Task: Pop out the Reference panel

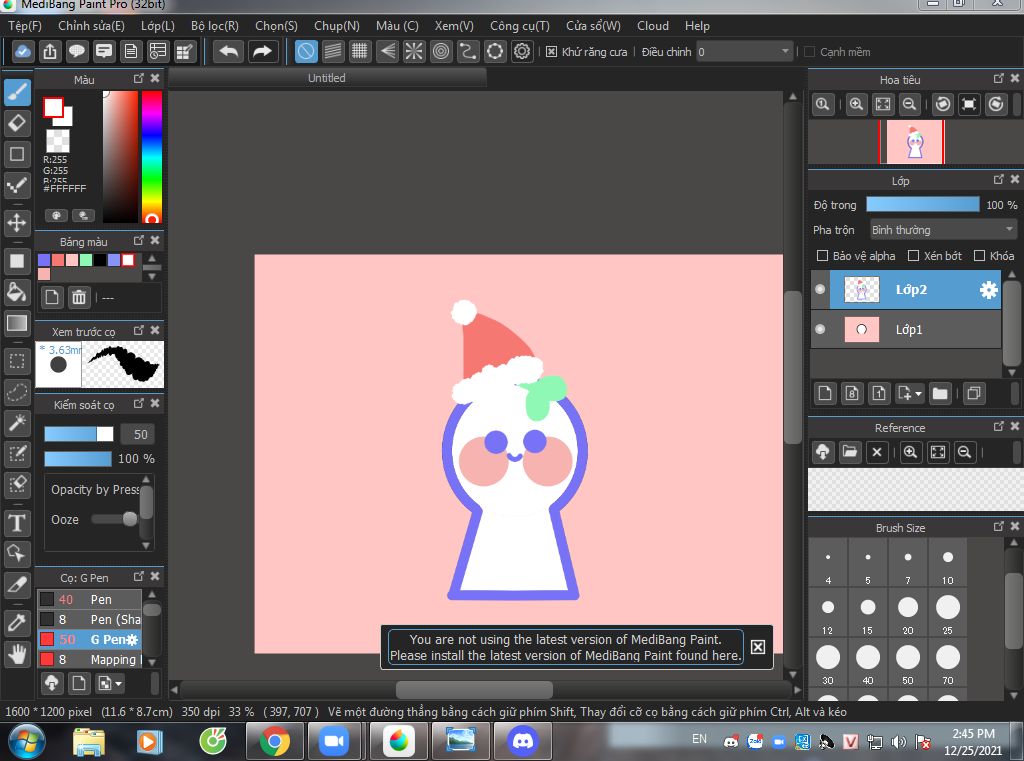Action: click(x=998, y=427)
